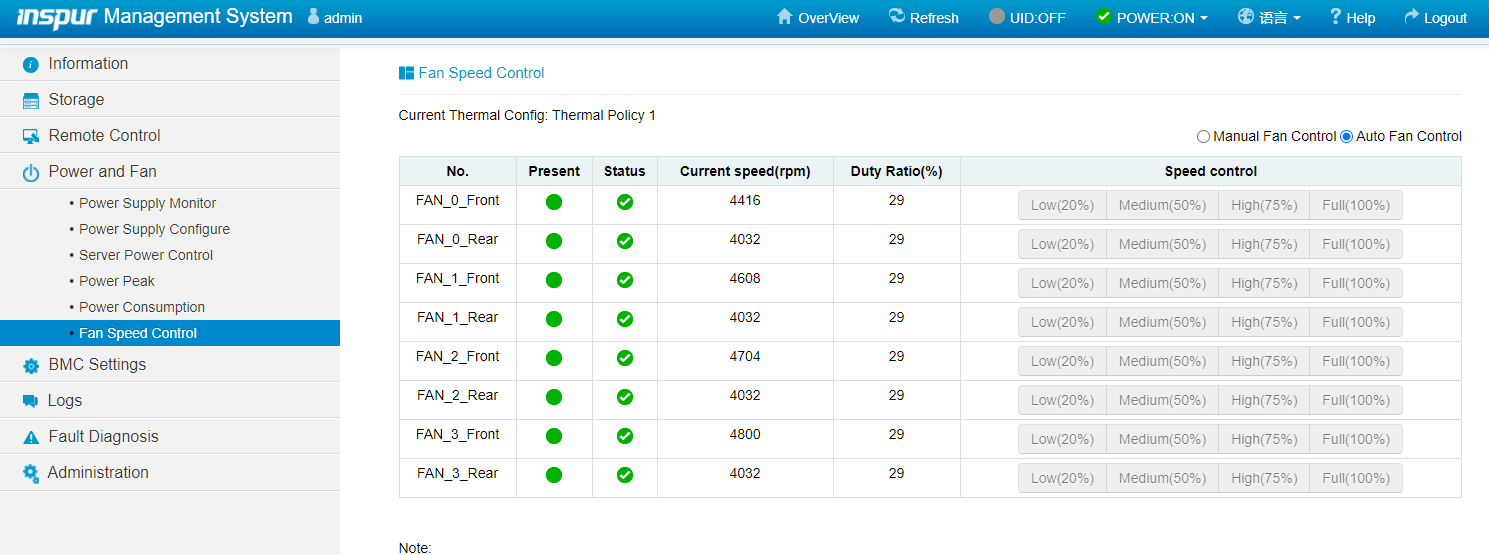Open Power Supply Monitor page
Image resolution: width=1489 pixels, height=555 pixels.
pyautogui.click(x=147, y=203)
